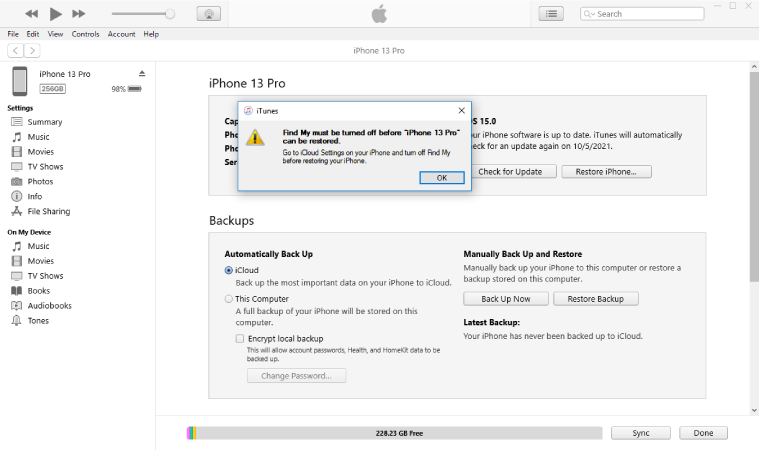Click Restore iPhone button
759x450 pixels.
click(x=606, y=172)
